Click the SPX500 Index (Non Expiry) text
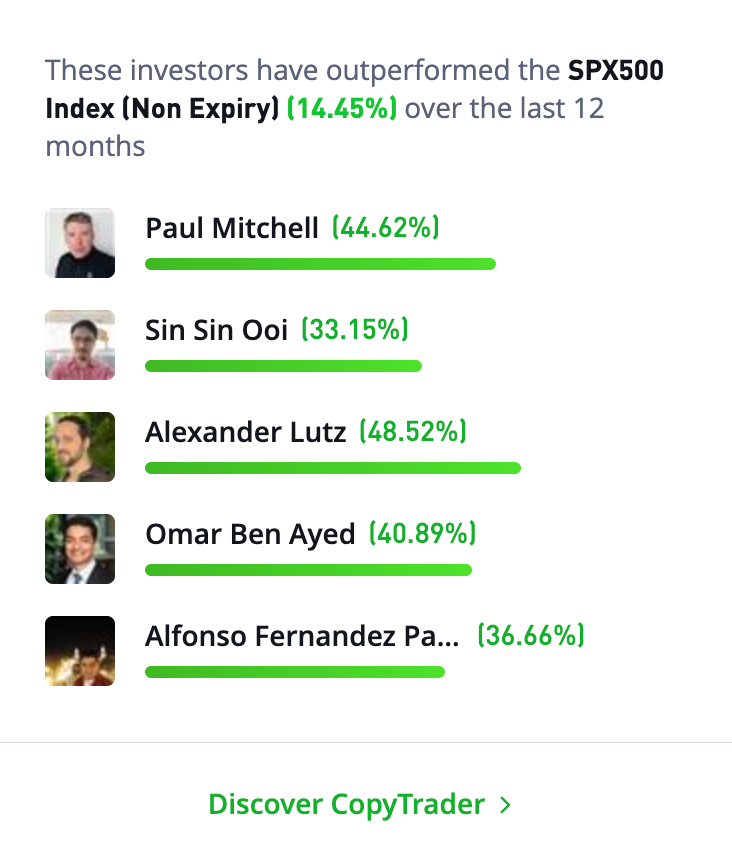Screen dimensions: 732x856 [354, 89]
